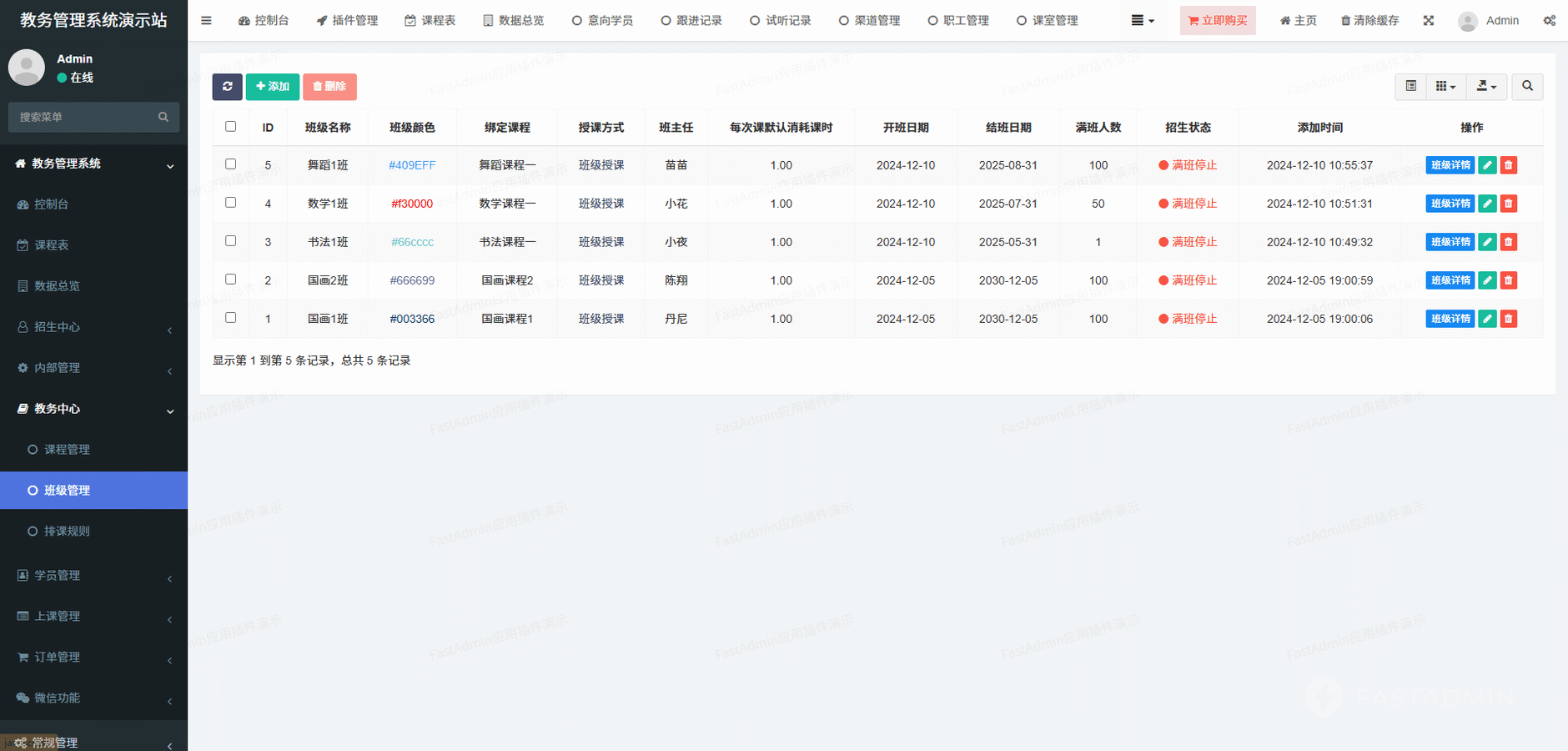The image size is (1568, 751).
Task: Select the checkbox for row 书法1班
Action: [231, 241]
